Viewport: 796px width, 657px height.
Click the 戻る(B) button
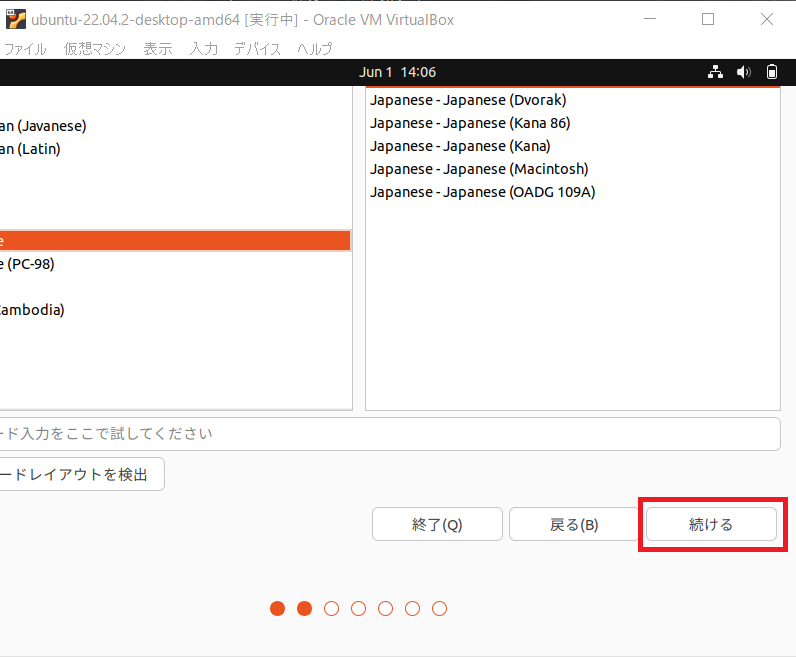(574, 524)
